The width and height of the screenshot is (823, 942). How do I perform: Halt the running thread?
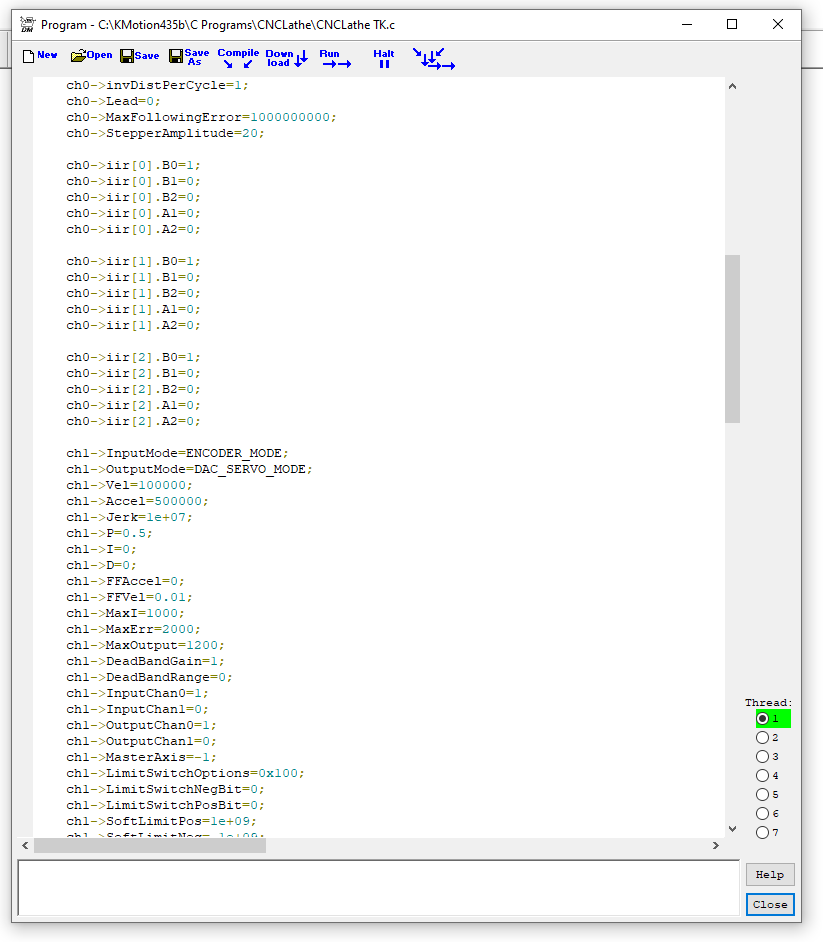click(x=384, y=58)
